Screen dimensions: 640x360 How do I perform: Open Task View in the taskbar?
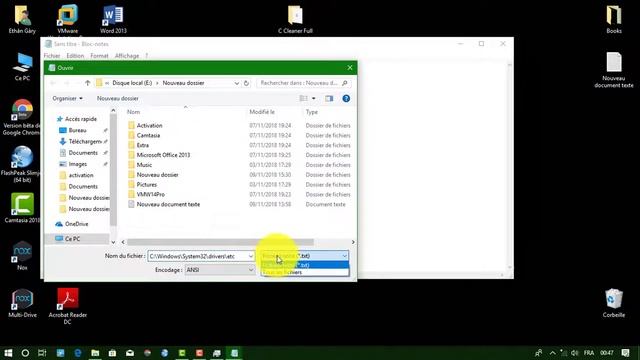click(x=42, y=353)
